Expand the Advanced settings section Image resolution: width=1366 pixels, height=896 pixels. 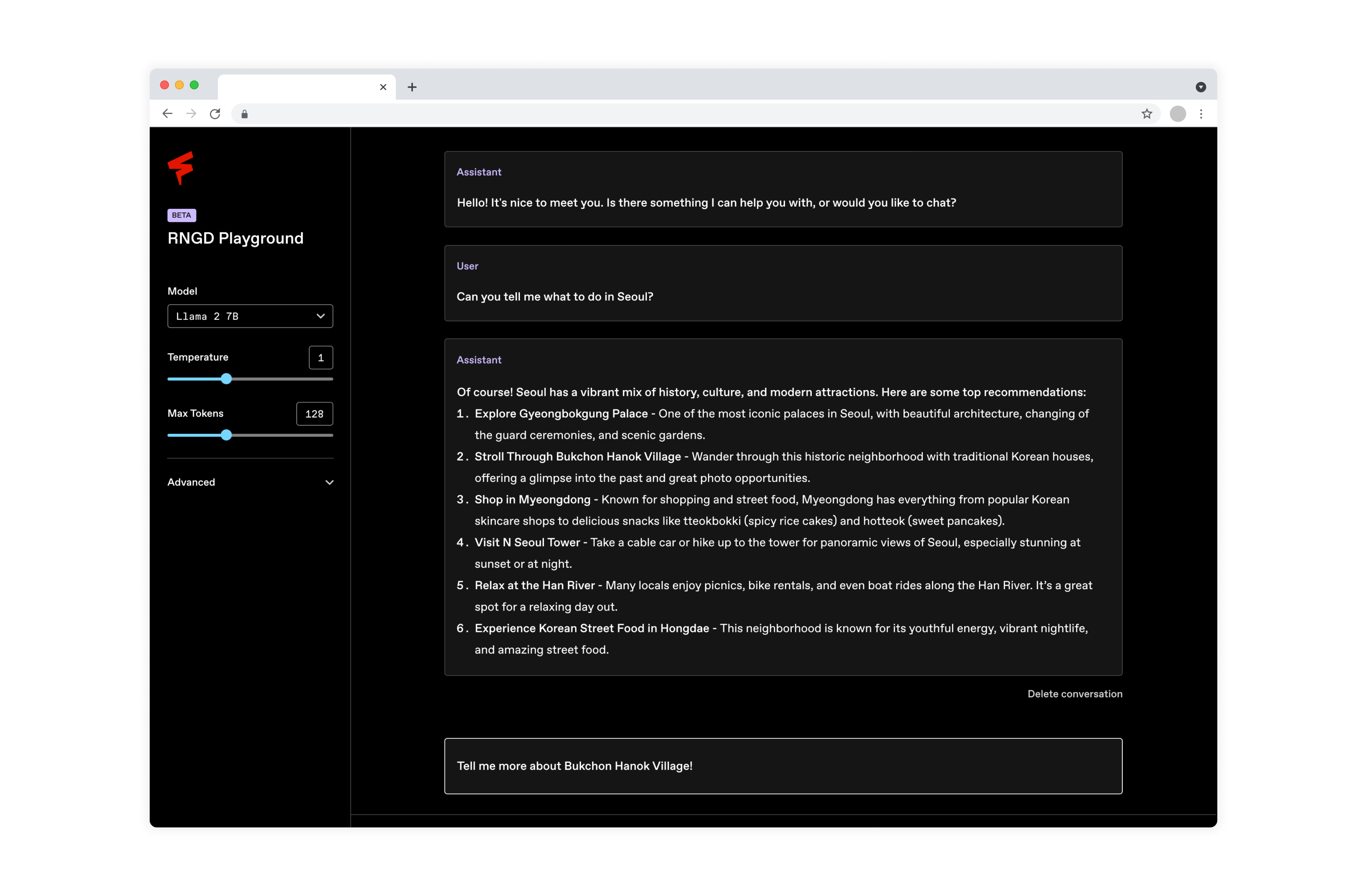click(x=249, y=482)
